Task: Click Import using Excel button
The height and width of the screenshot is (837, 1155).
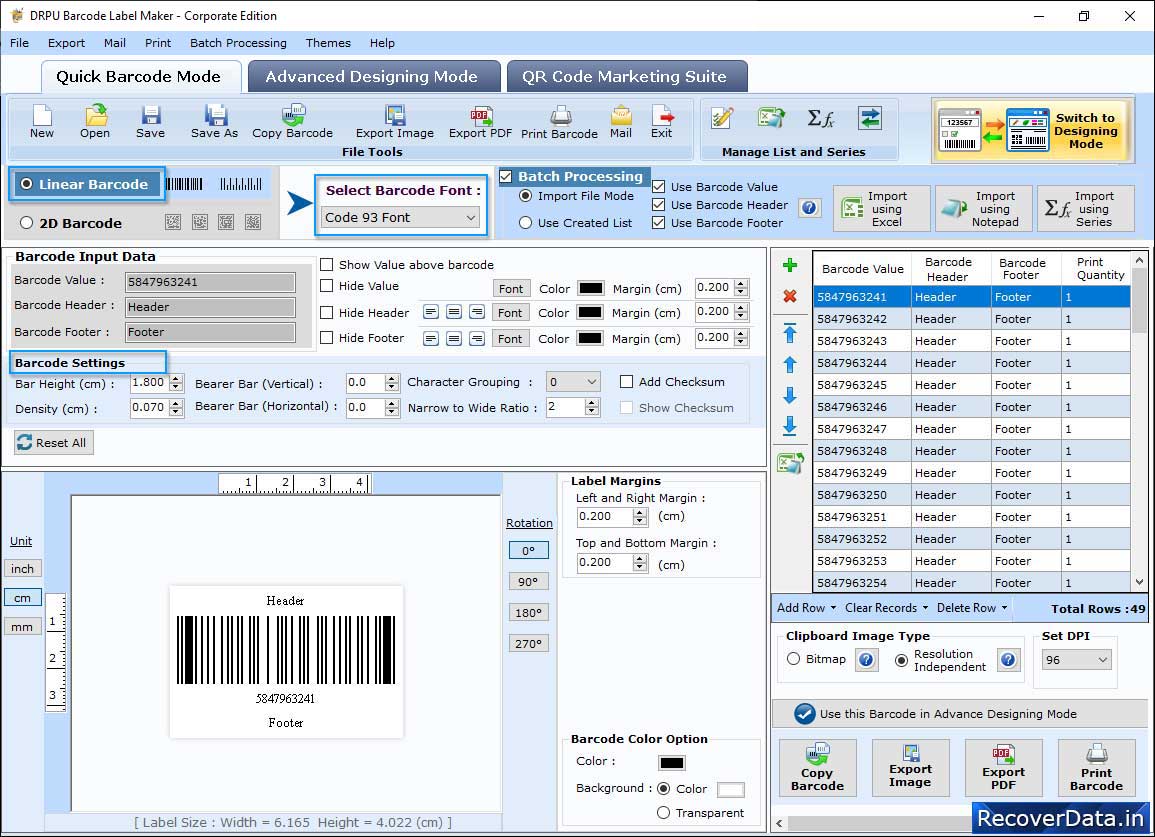Action: click(882, 209)
